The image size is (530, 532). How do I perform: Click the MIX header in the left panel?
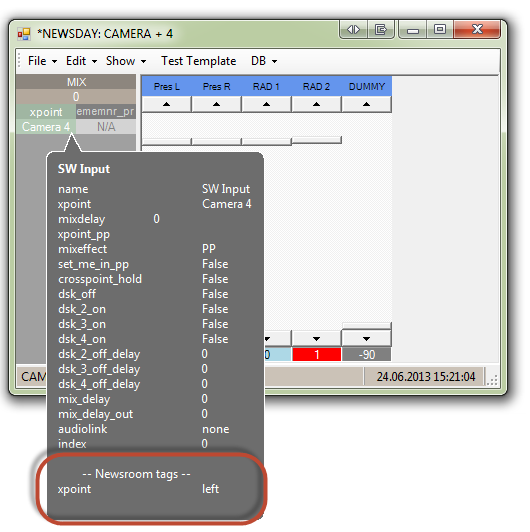[x=76, y=82]
